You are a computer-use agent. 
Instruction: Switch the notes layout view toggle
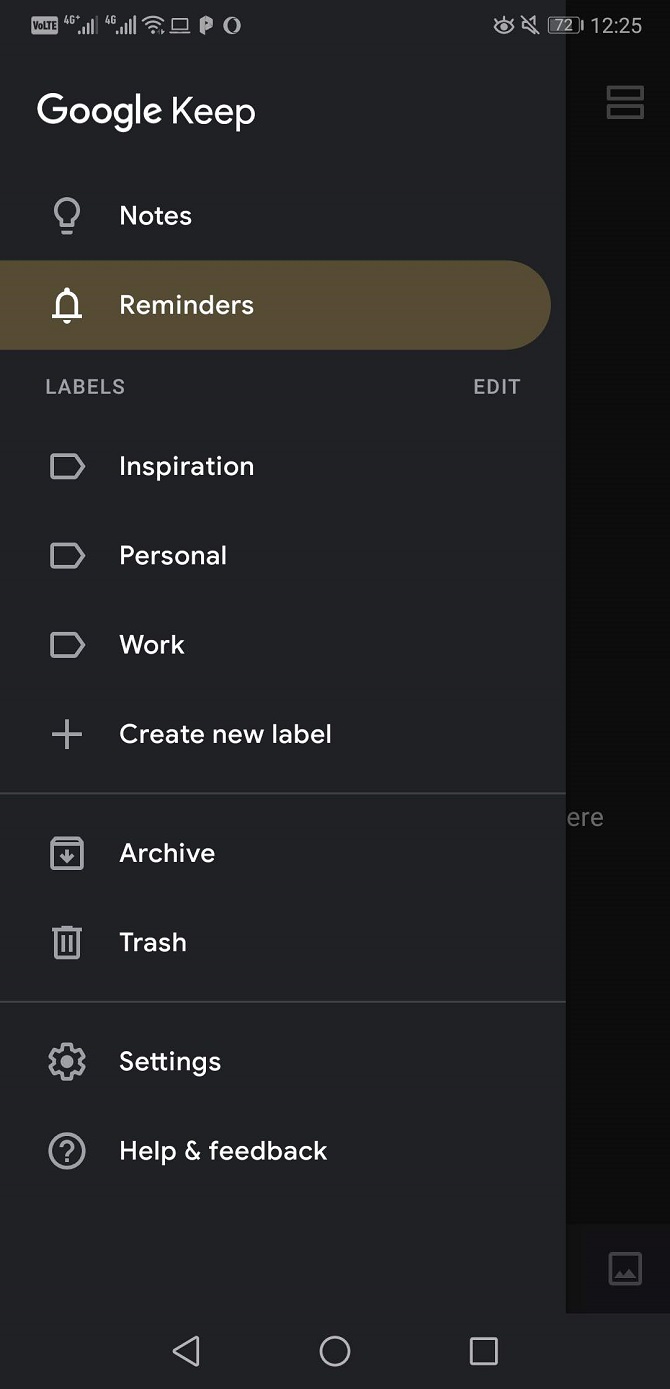pos(625,102)
